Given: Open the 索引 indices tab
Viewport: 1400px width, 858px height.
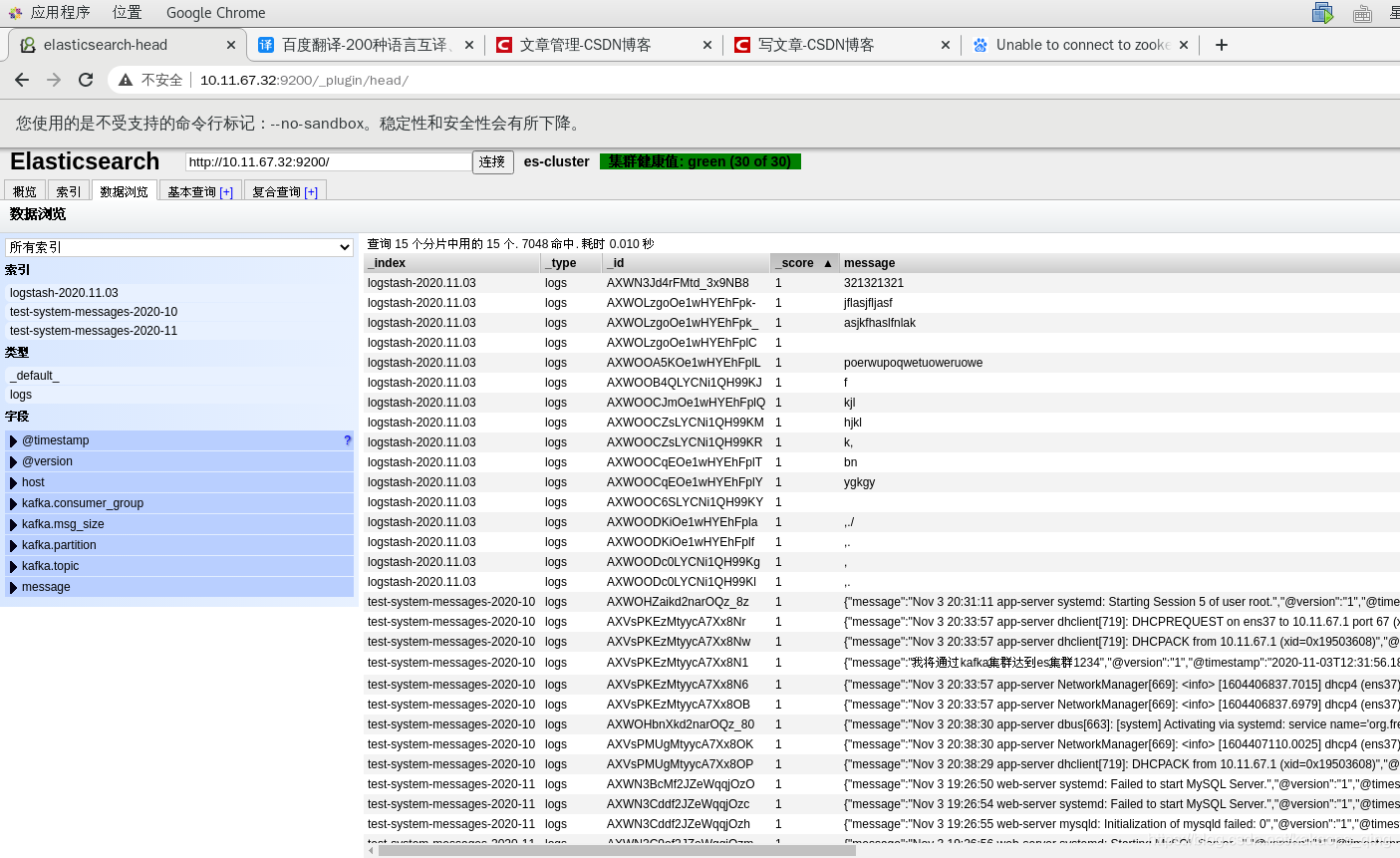Looking at the screenshot, I should [69, 191].
